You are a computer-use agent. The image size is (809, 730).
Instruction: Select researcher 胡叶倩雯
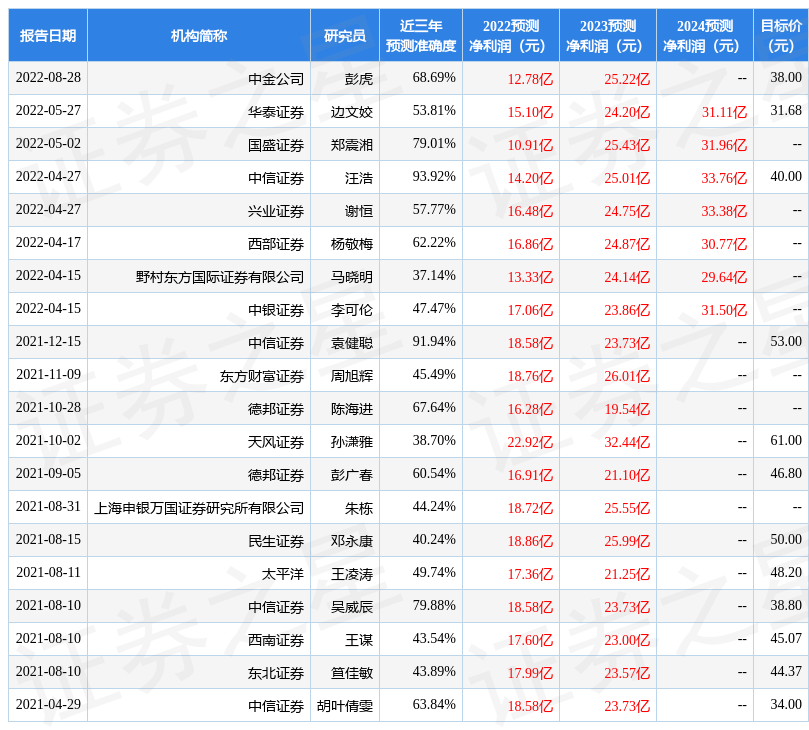pyautogui.click(x=345, y=706)
